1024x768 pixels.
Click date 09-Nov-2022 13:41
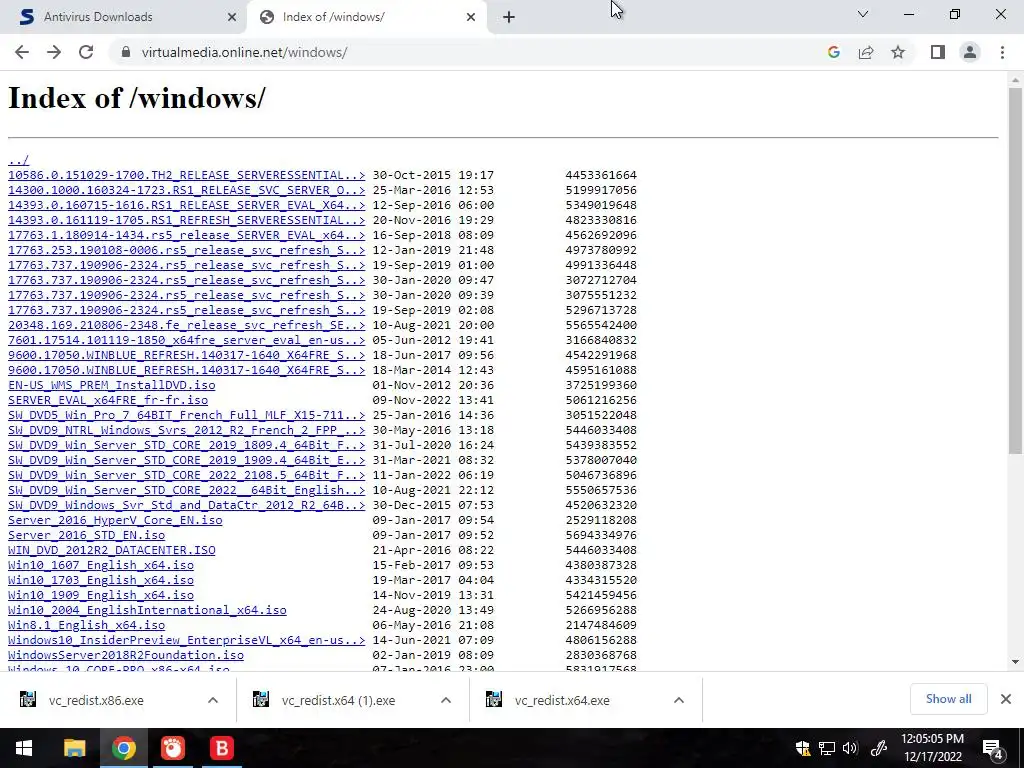pyautogui.click(x=434, y=400)
